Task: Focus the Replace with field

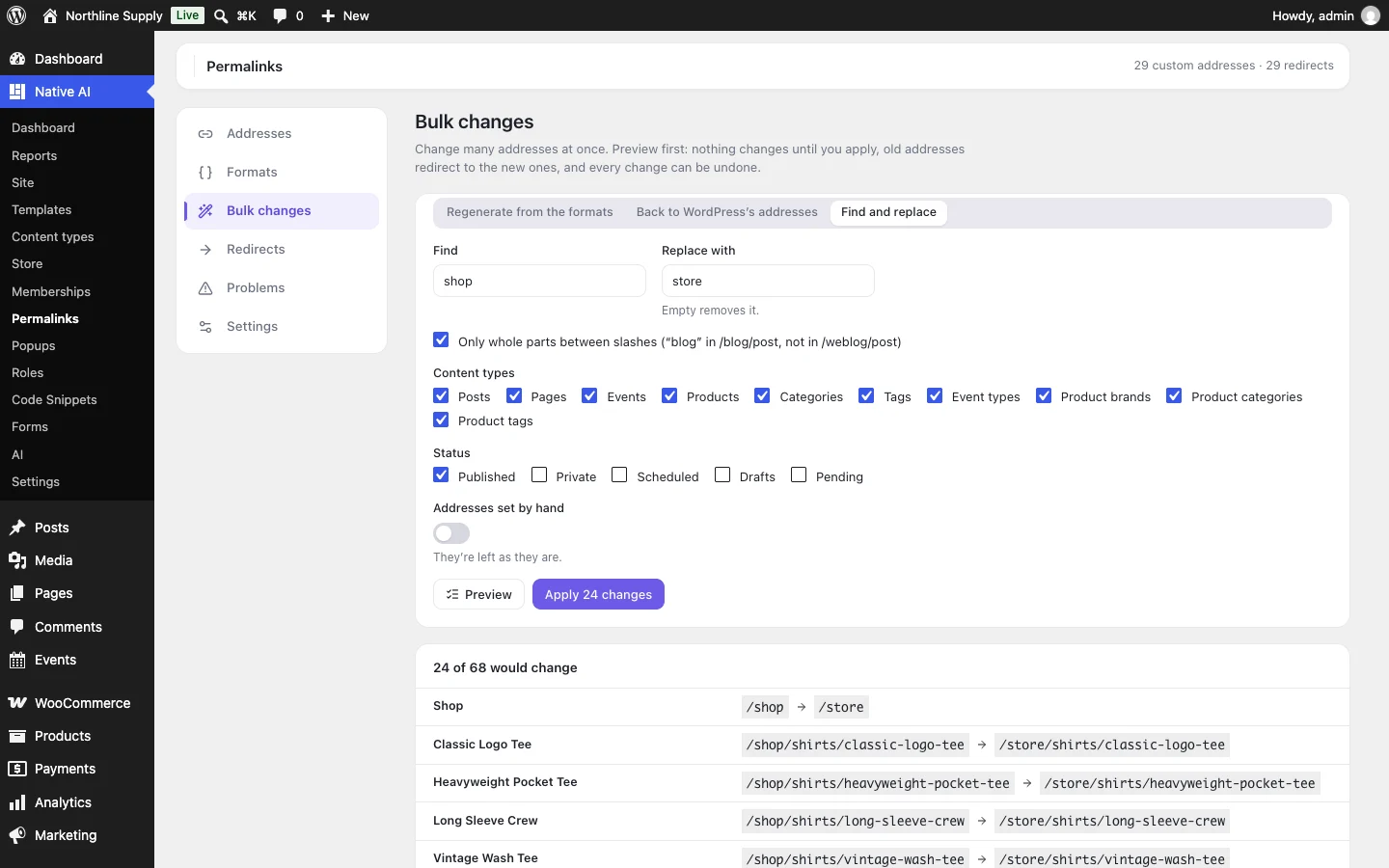Action: (x=768, y=281)
